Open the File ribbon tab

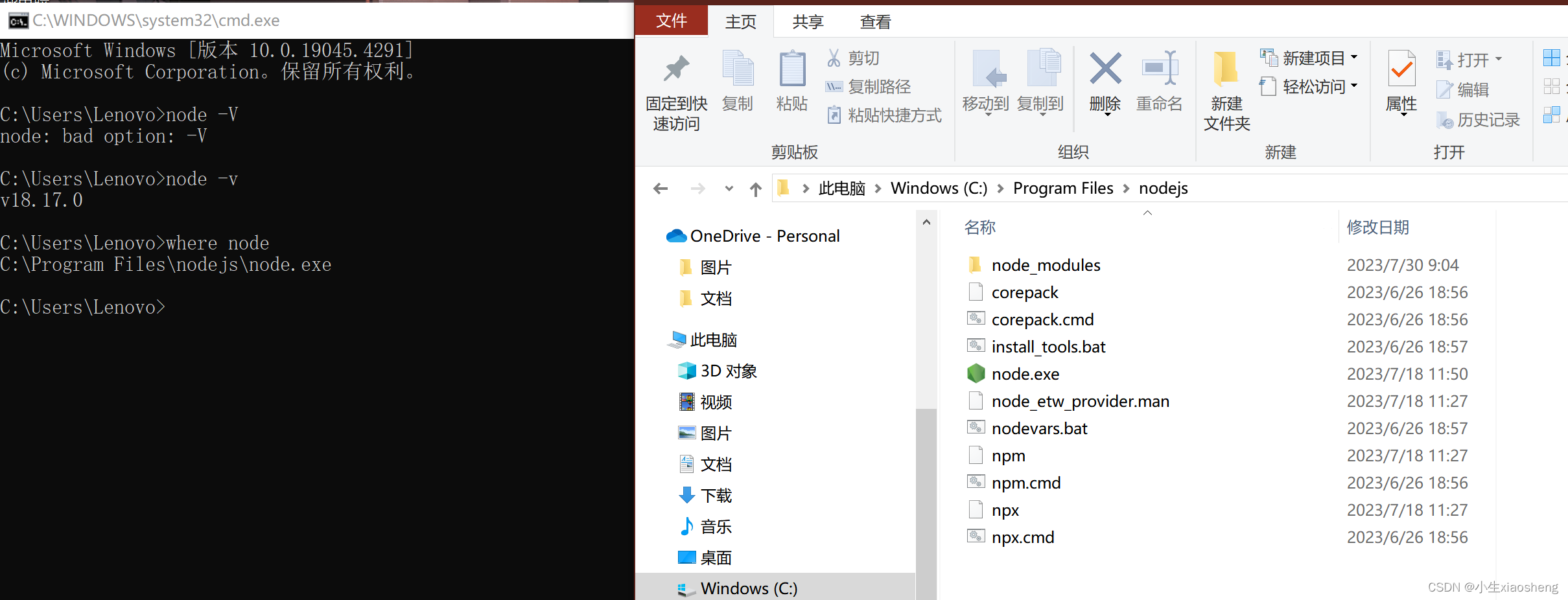[671, 21]
